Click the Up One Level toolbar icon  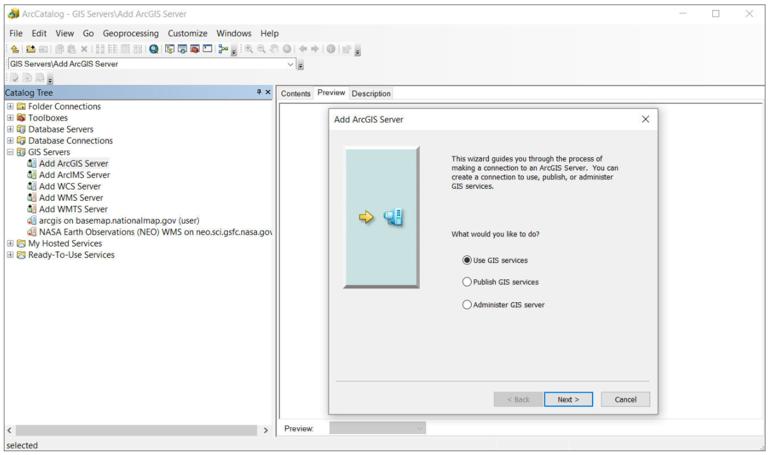tap(15, 49)
